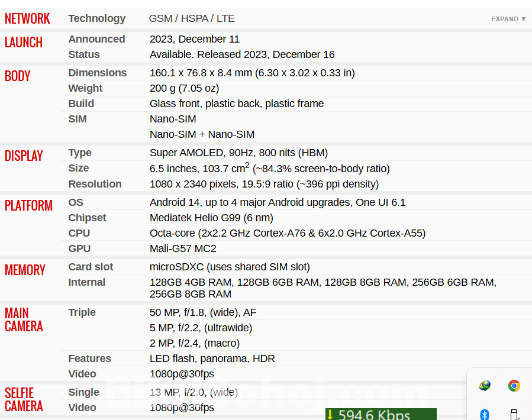Image resolution: width=532 pixels, height=420 pixels.
Task: Select the Resolution spec label
Action: (x=95, y=184)
